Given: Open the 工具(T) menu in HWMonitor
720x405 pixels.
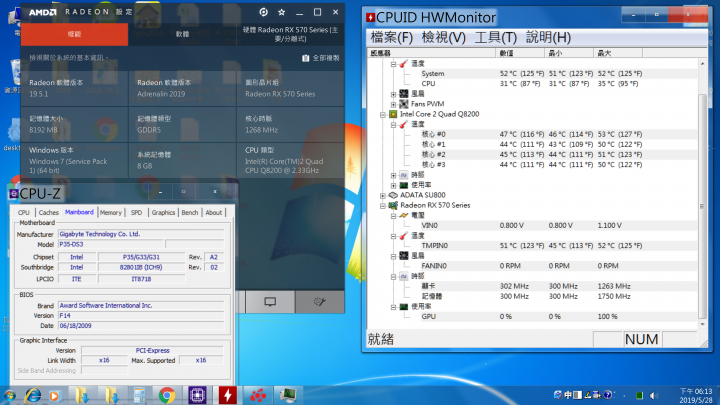Looking at the screenshot, I should [496, 37].
